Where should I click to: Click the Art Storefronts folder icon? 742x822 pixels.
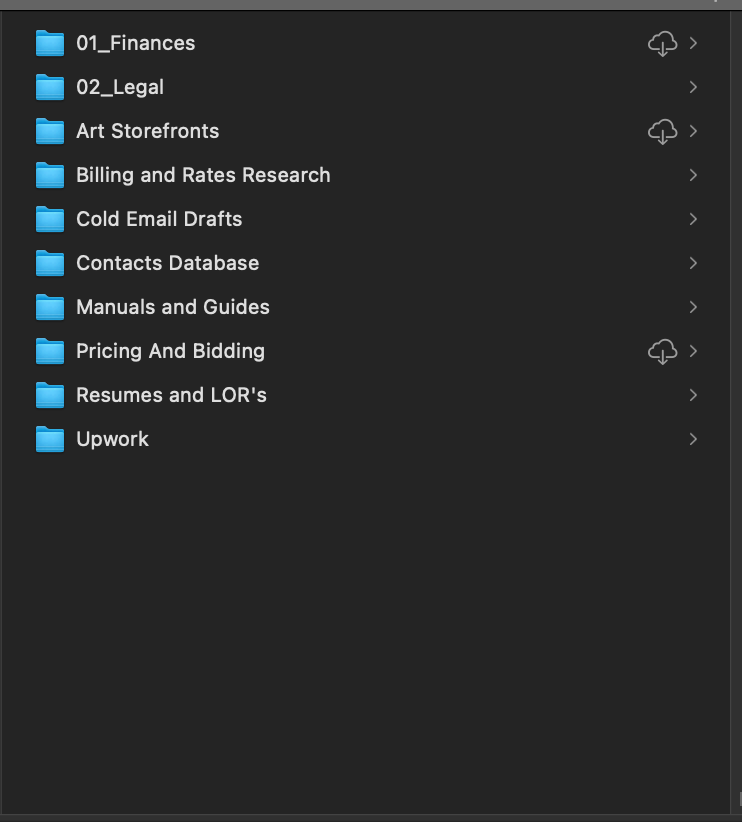(x=50, y=132)
